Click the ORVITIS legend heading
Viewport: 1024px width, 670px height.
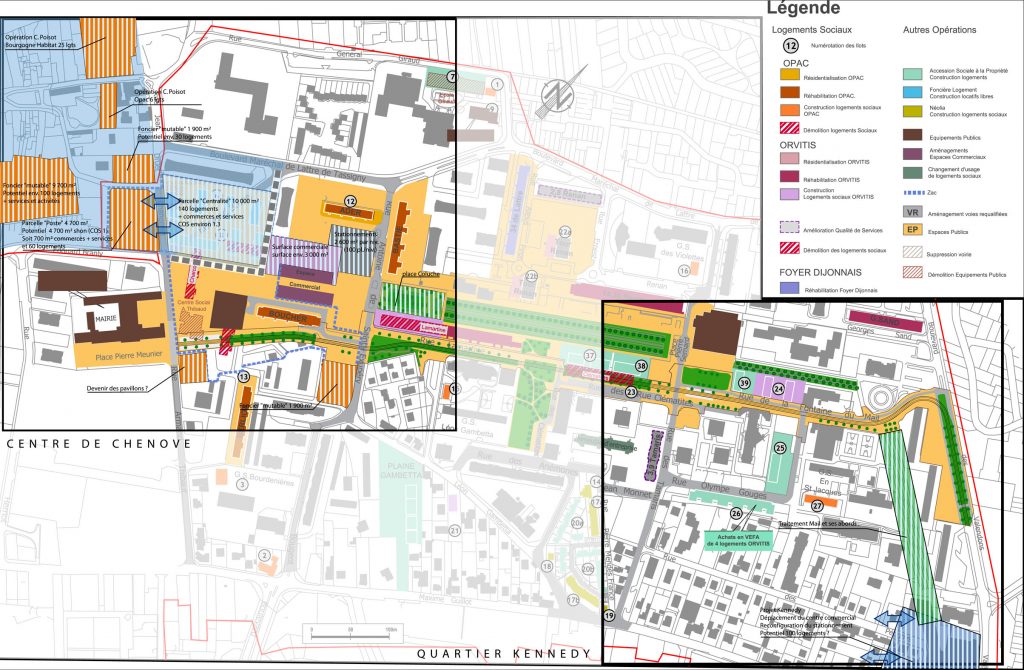797,145
